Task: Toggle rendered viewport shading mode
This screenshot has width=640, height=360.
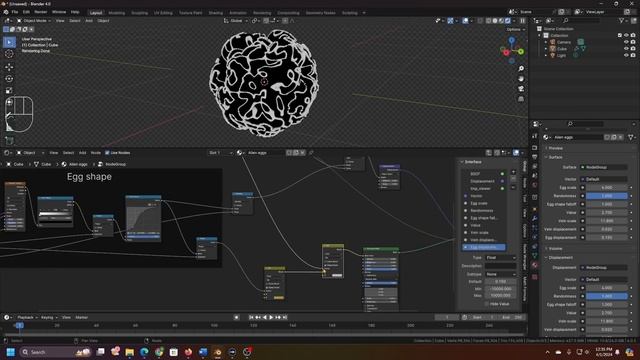Action: [508, 20]
